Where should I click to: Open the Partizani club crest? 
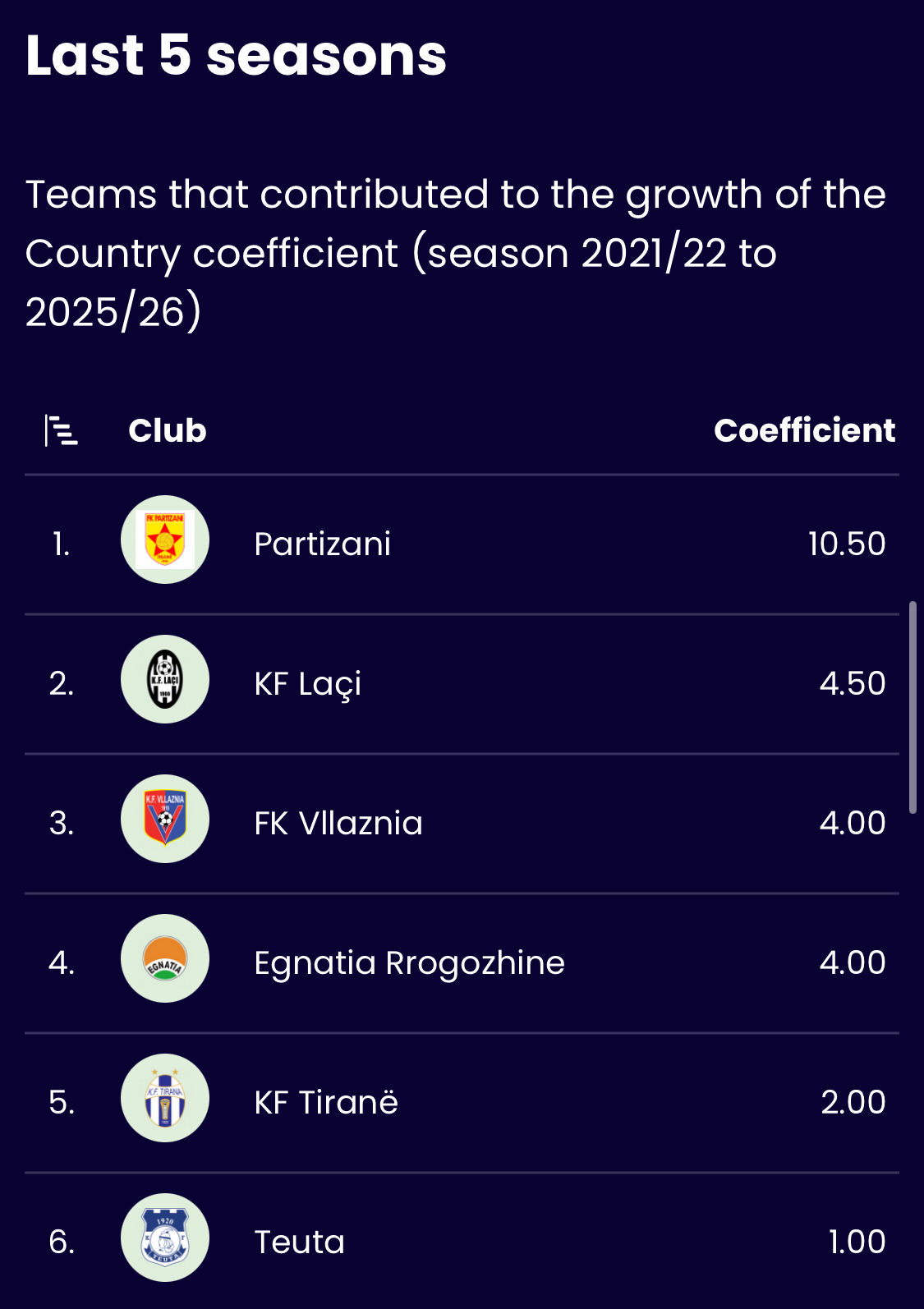click(165, 540)
